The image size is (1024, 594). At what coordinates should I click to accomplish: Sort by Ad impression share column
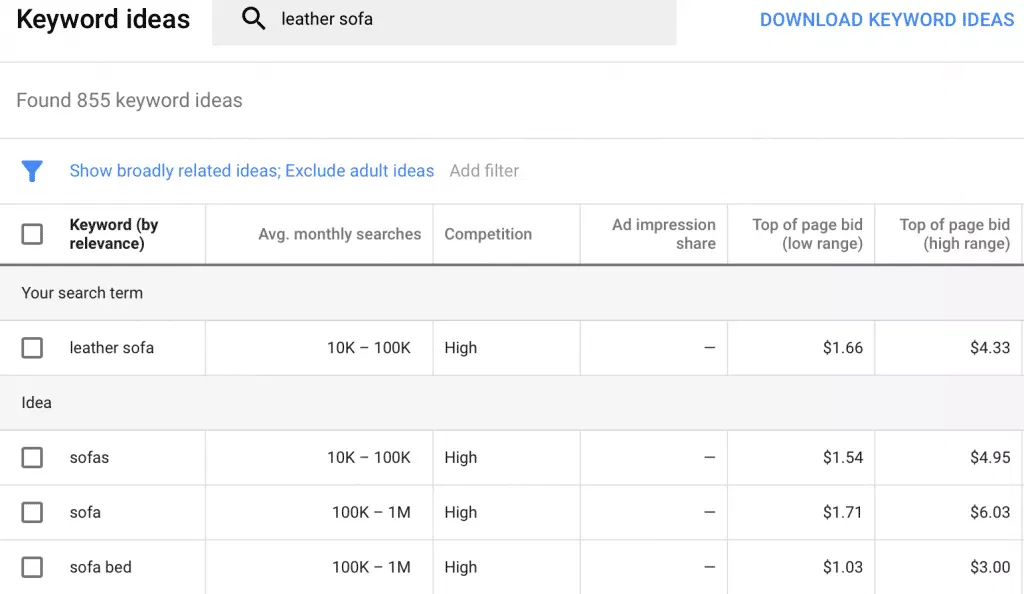click(664, 234)
